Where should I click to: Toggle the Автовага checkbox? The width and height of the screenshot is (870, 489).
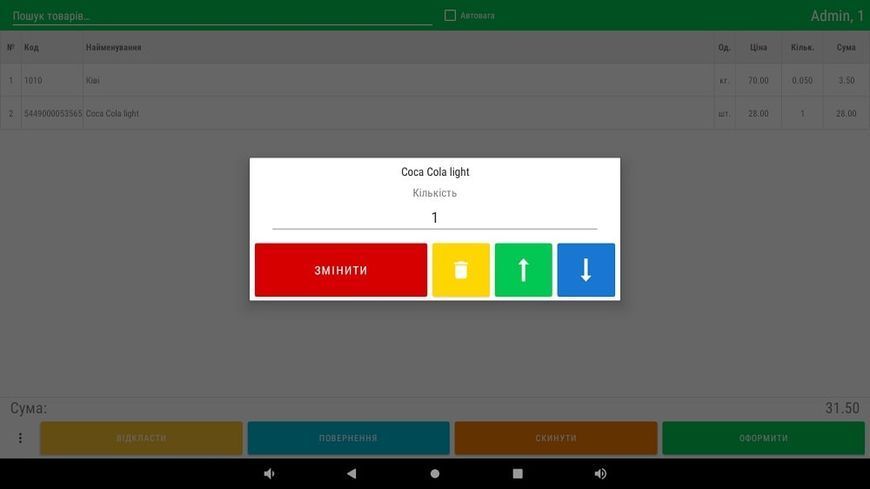point(450,16)
